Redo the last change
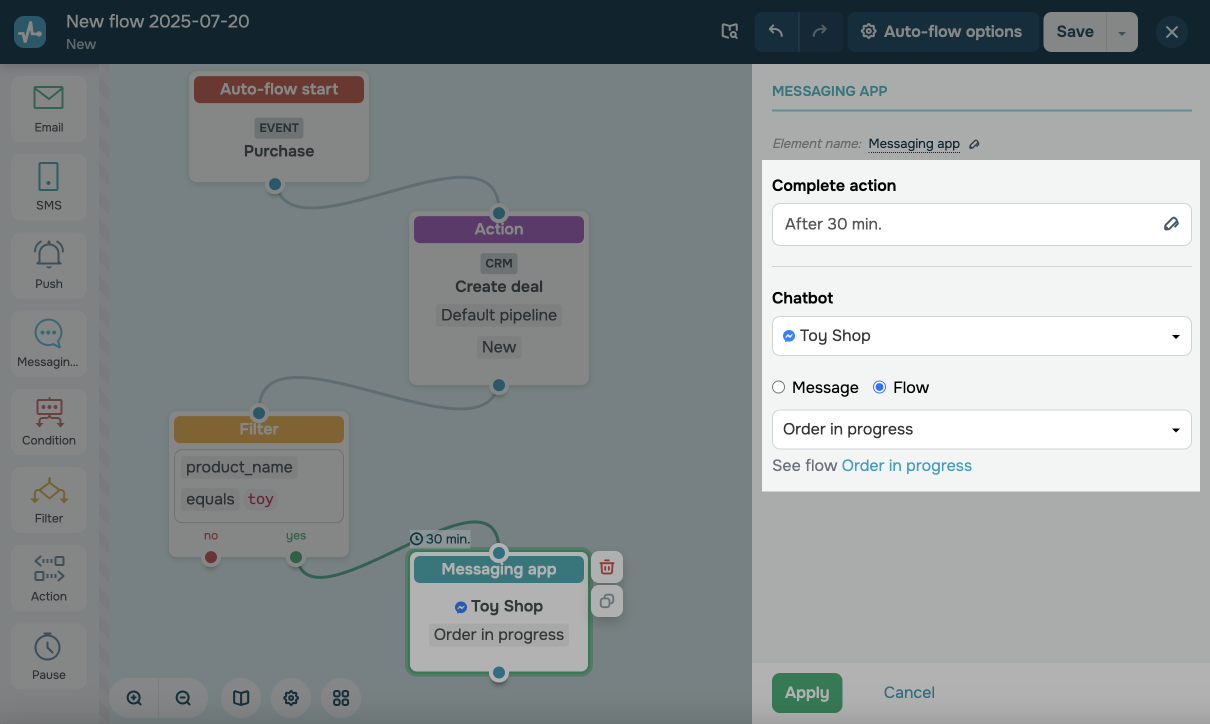Image resolution: width=1210 pixels, height=724 pixels. point(819,32)
